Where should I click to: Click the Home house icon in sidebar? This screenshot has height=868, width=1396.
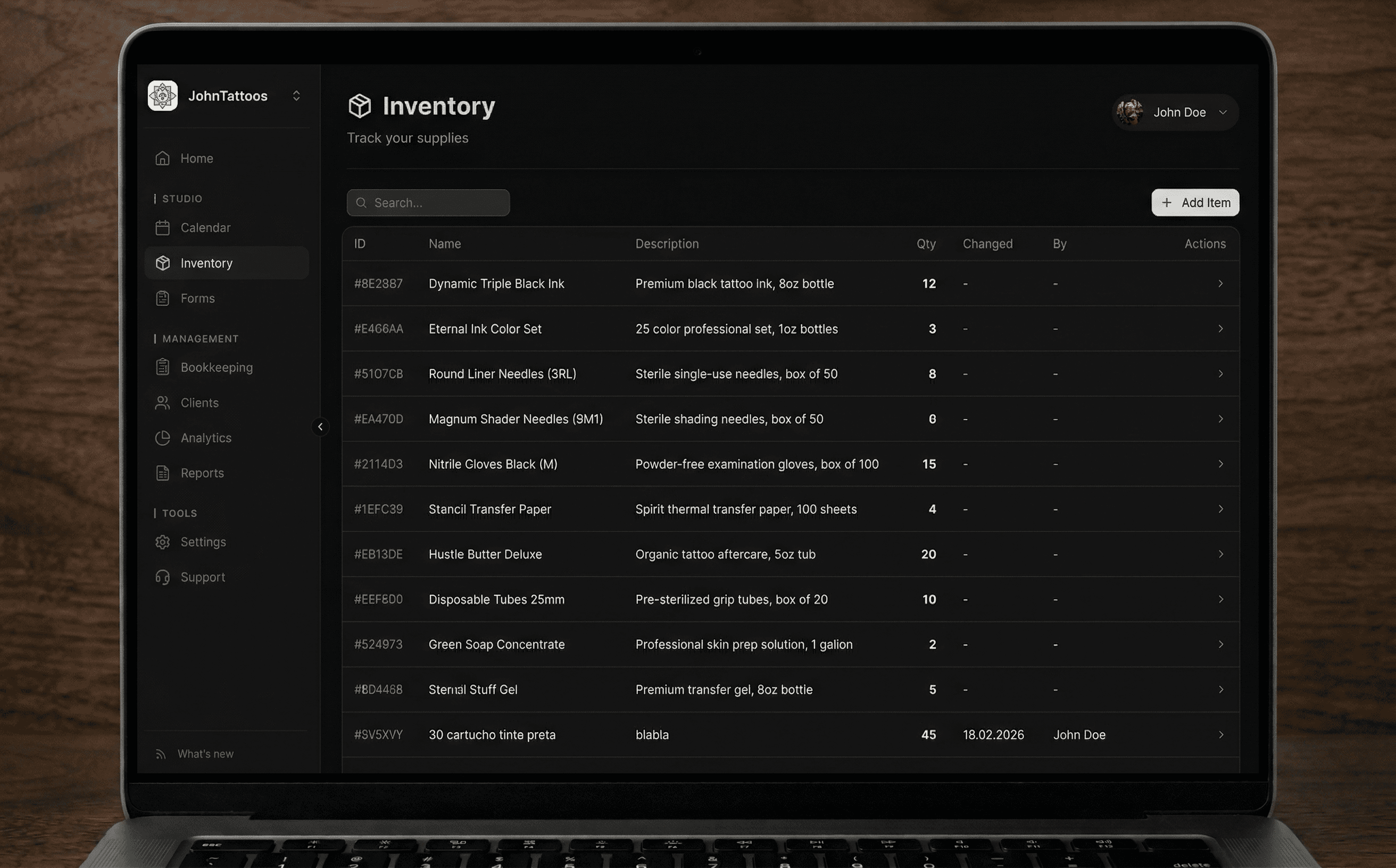162,158
